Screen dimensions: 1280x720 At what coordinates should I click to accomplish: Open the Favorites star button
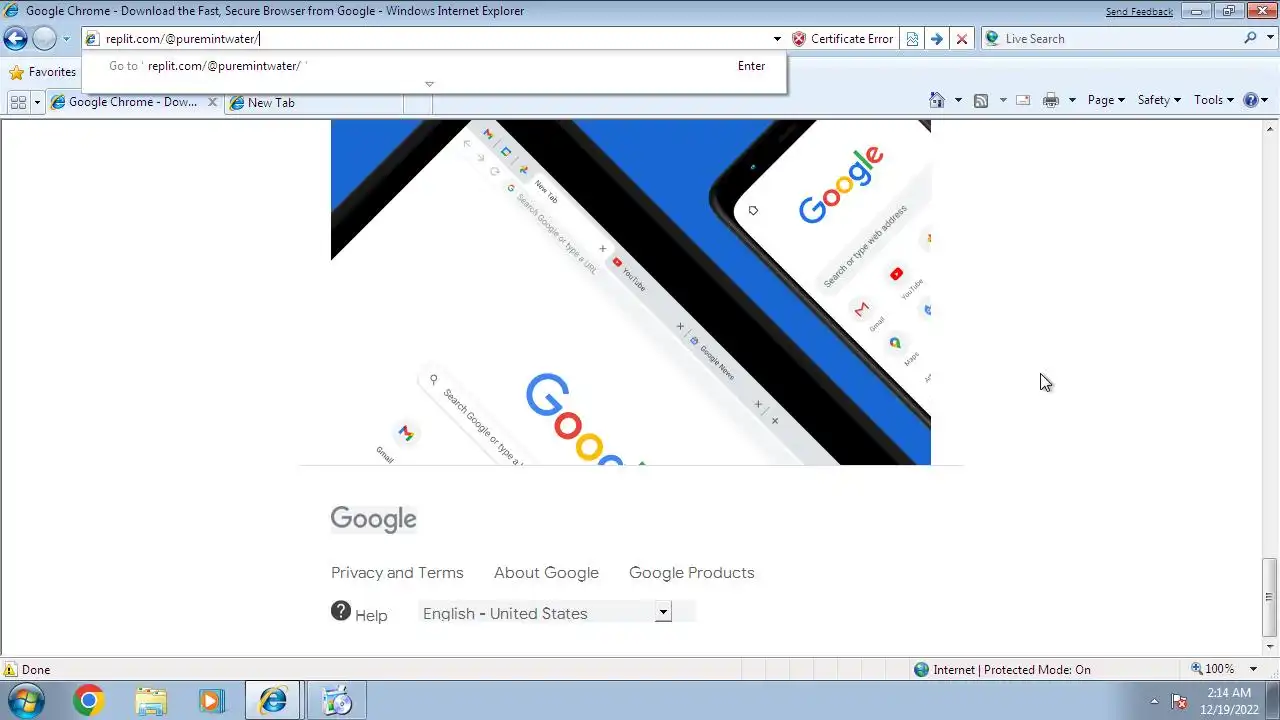tap(42, 72)
